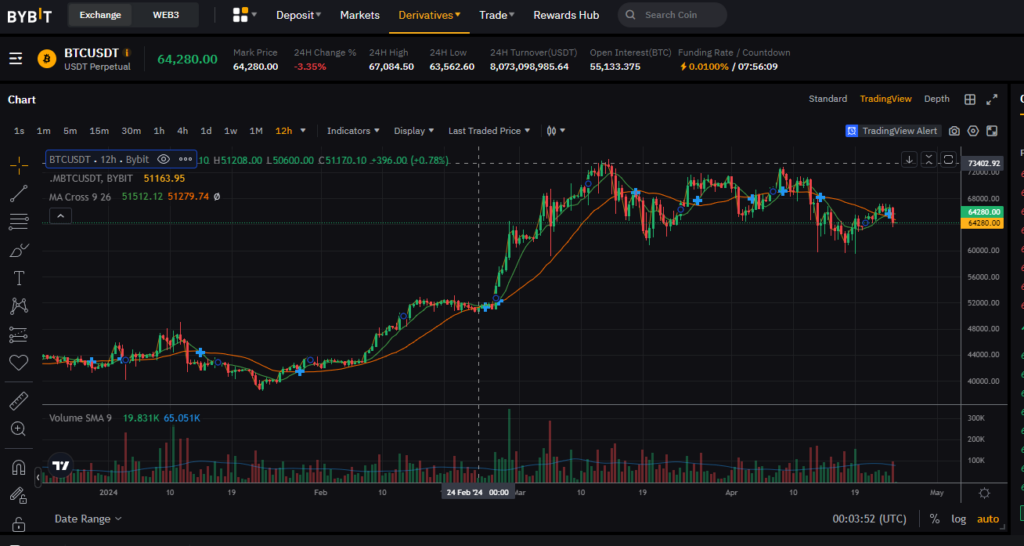Open the prediction and measurement tools

point(19,335)
